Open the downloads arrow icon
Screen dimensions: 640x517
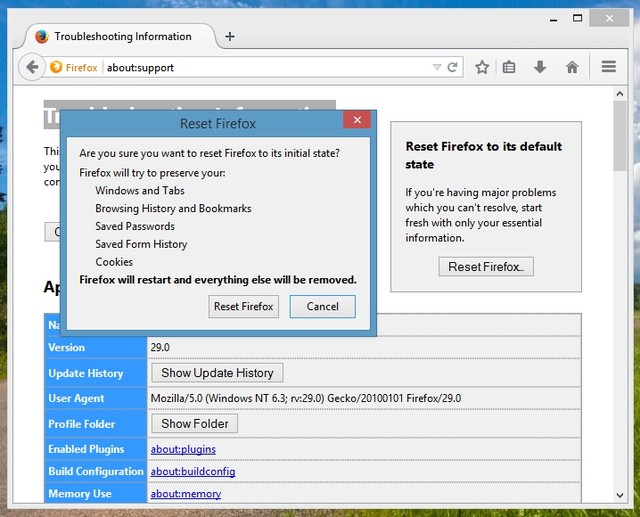pyautogui.click(x=540, y=67)
